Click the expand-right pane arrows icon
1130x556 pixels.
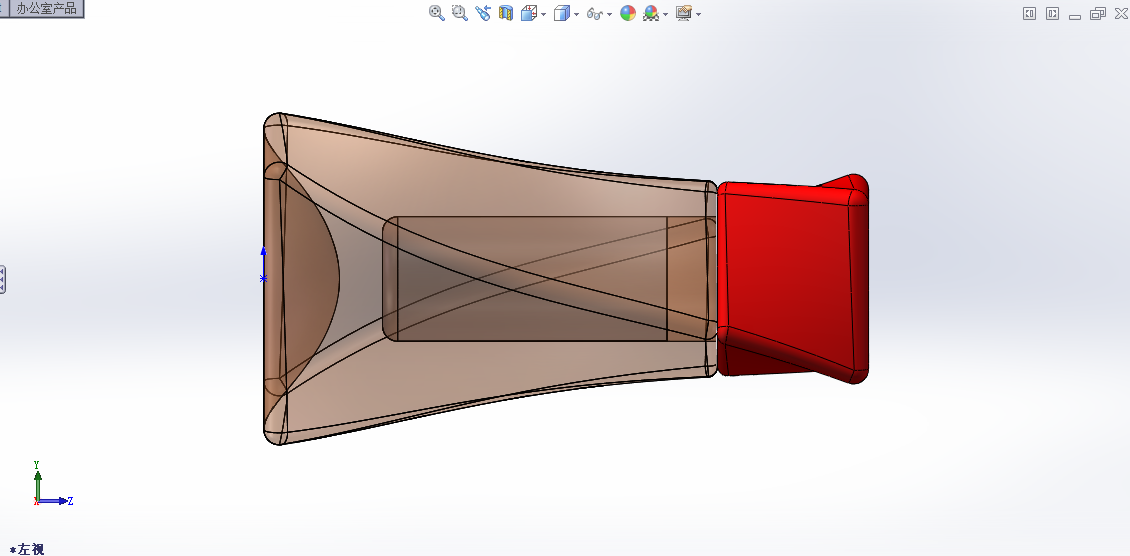(1053, 14)
